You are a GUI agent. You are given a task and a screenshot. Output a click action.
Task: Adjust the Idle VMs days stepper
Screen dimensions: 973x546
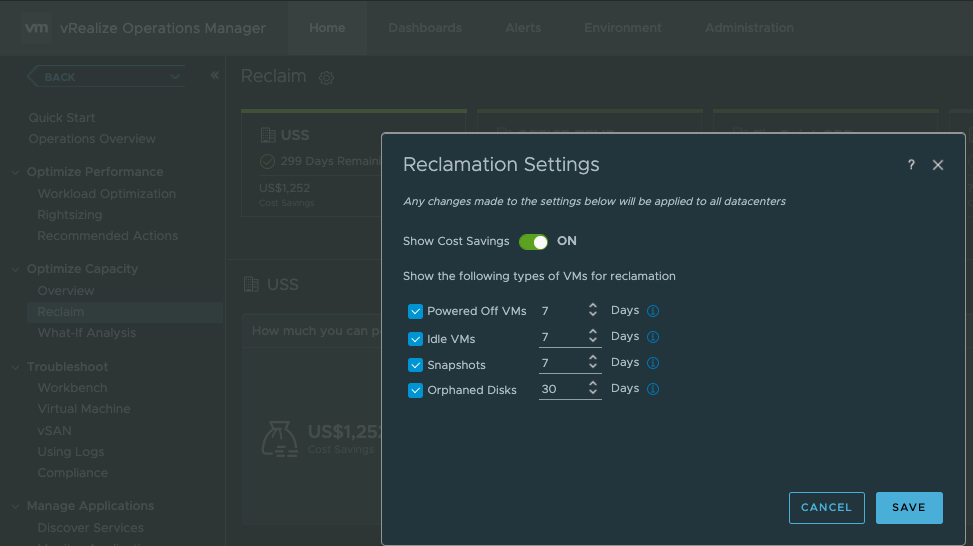pos(593,336)
